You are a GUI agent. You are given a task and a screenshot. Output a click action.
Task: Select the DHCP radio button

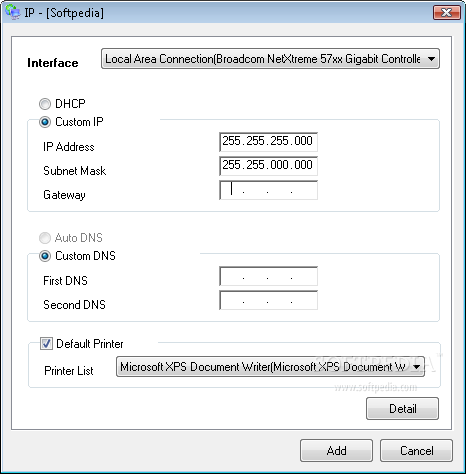tap(45, 104)
